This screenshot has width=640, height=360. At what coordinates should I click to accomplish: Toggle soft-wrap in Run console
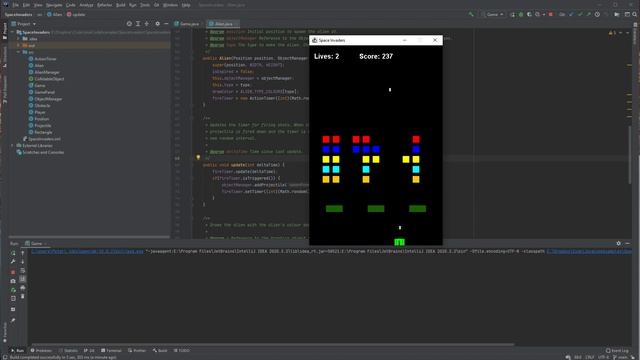coord(22,270)
